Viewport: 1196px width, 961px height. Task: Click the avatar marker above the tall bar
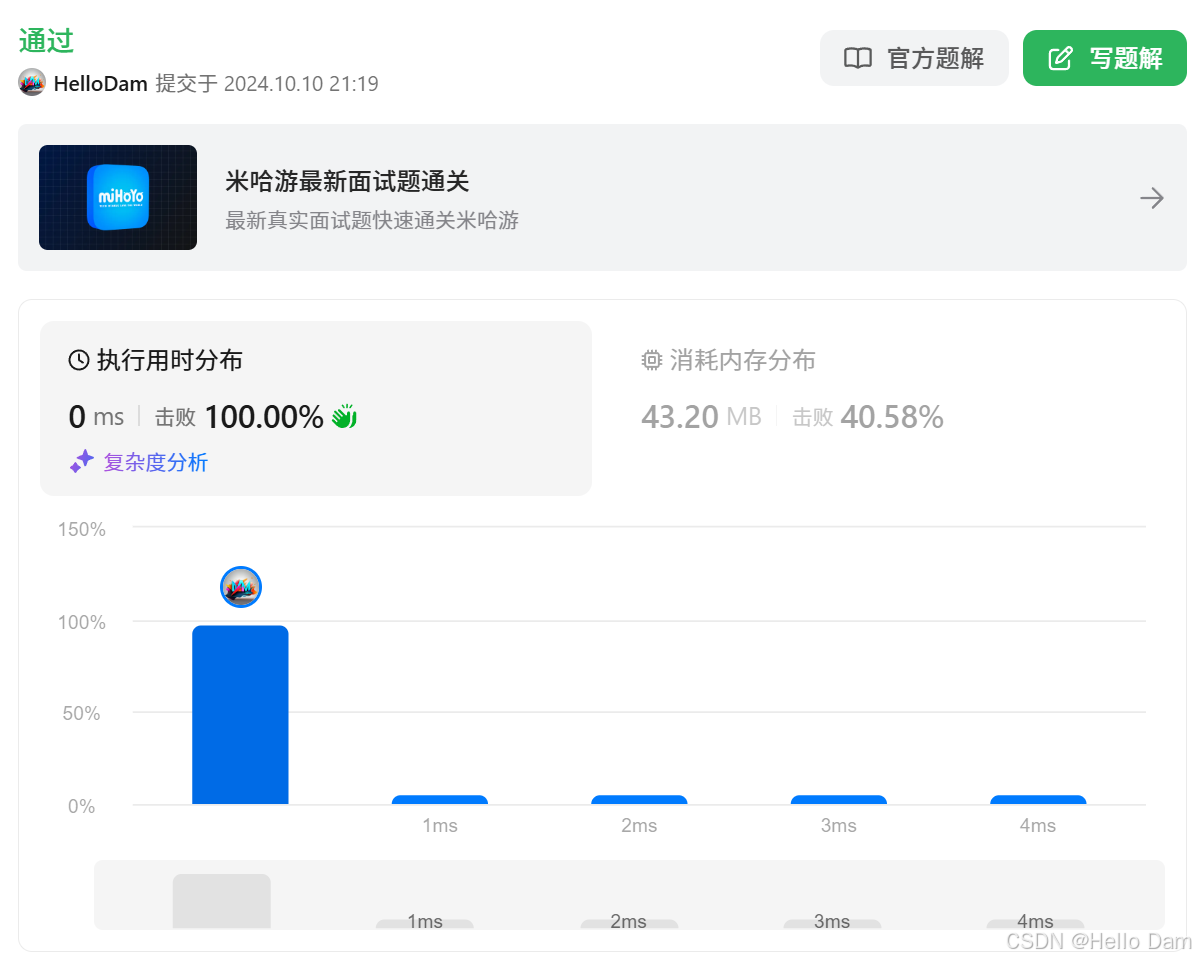(x=241, y=587)
